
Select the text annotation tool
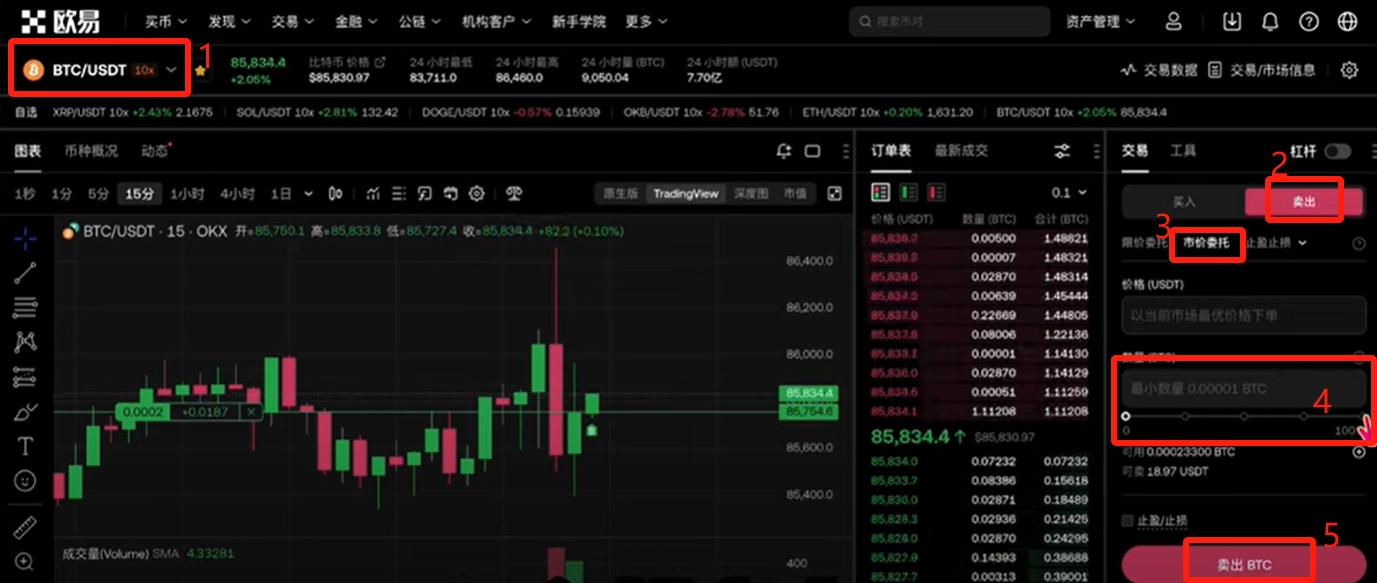[25, 446]
